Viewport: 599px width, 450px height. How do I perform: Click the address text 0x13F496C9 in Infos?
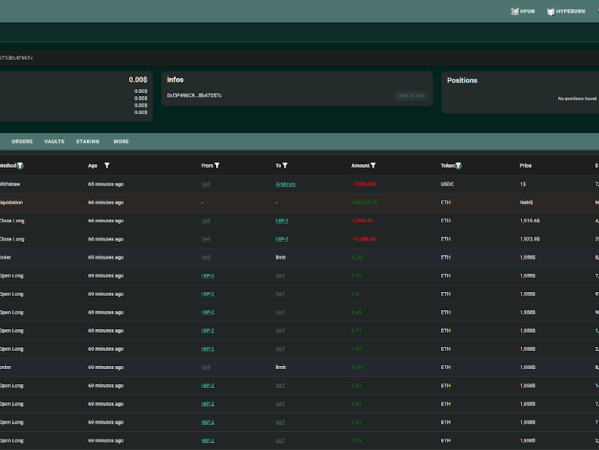(194, 96)
